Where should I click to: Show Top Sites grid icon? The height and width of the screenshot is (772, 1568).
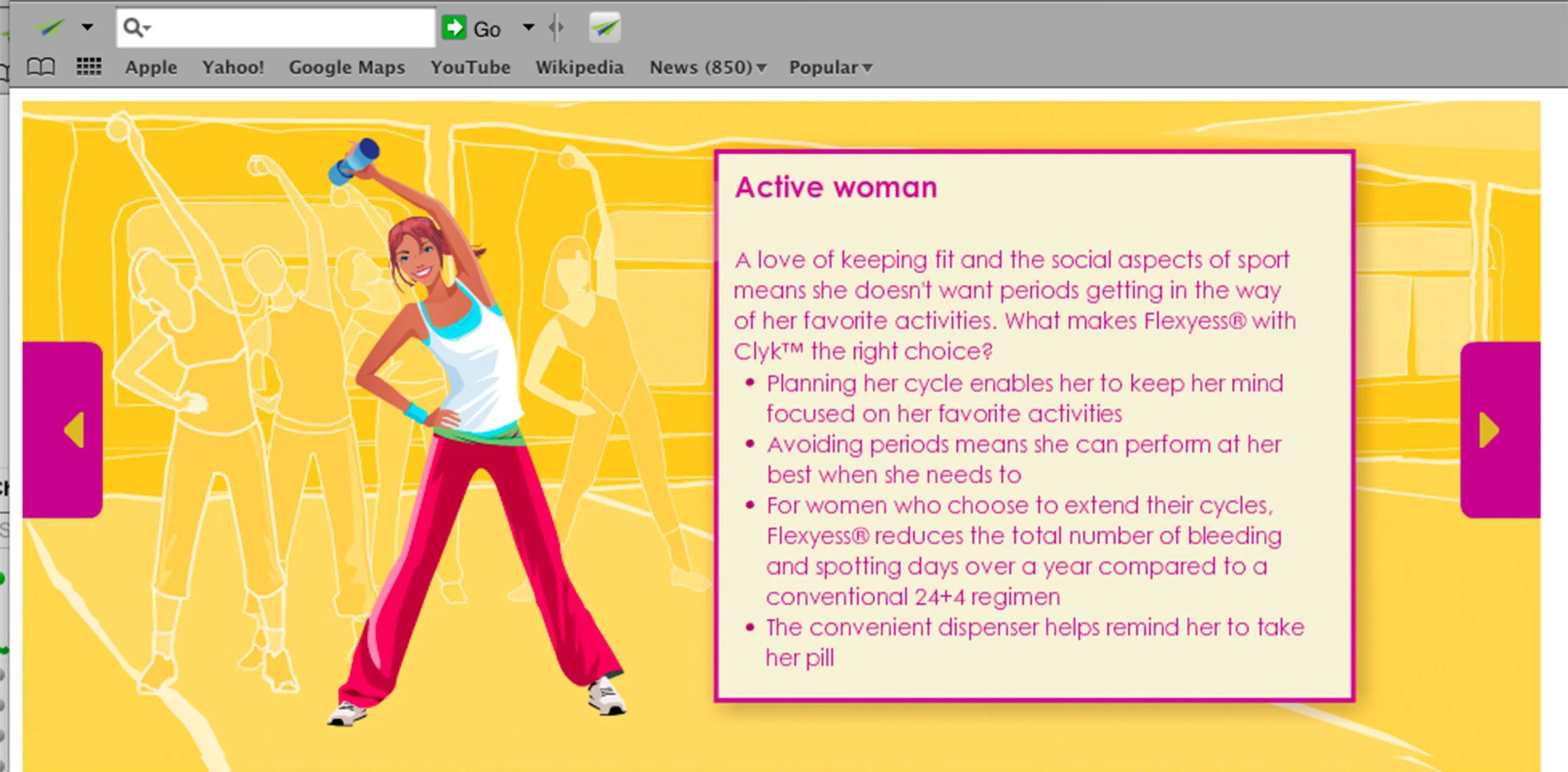tap(88, 66)
